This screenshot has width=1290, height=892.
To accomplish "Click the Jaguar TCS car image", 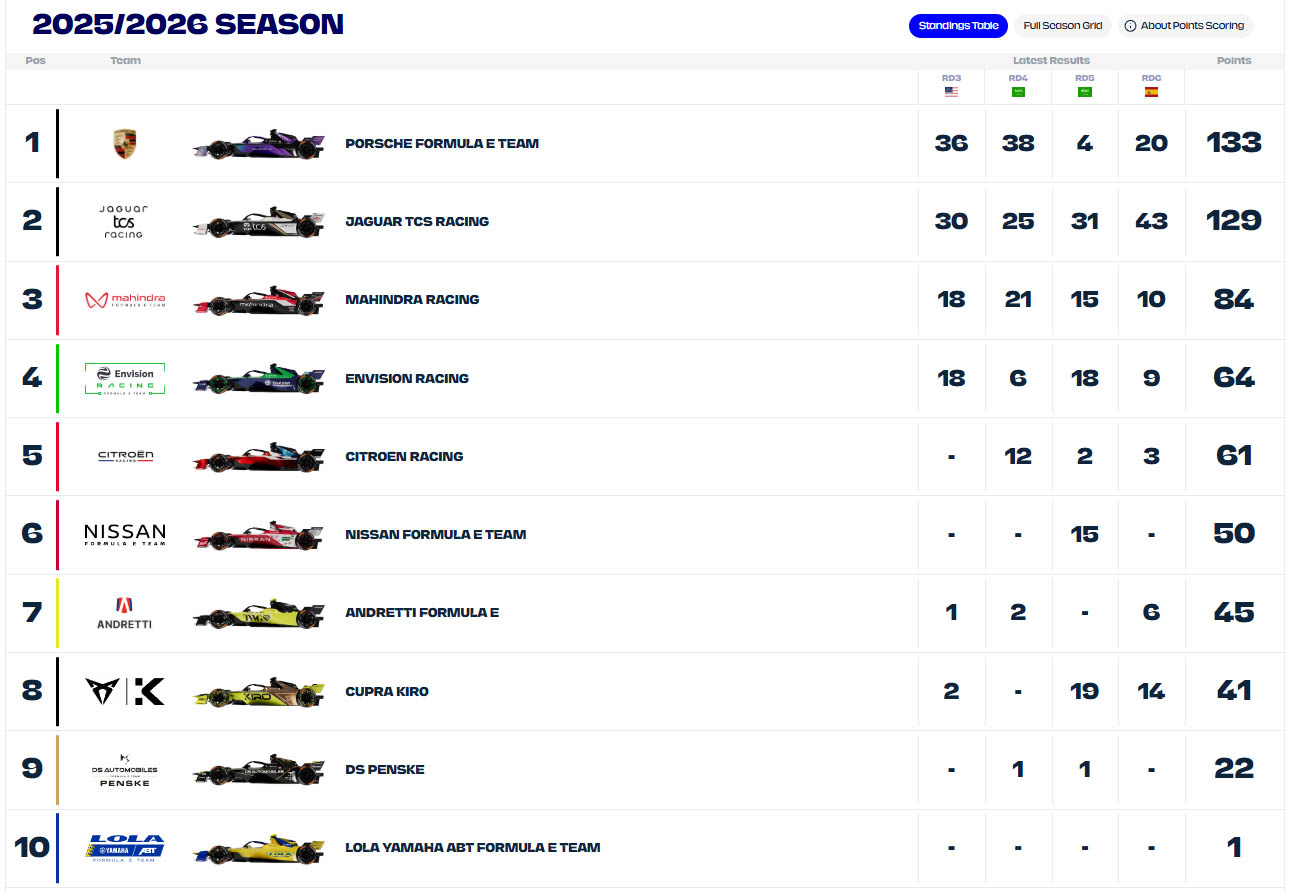I will pos(259,223).
